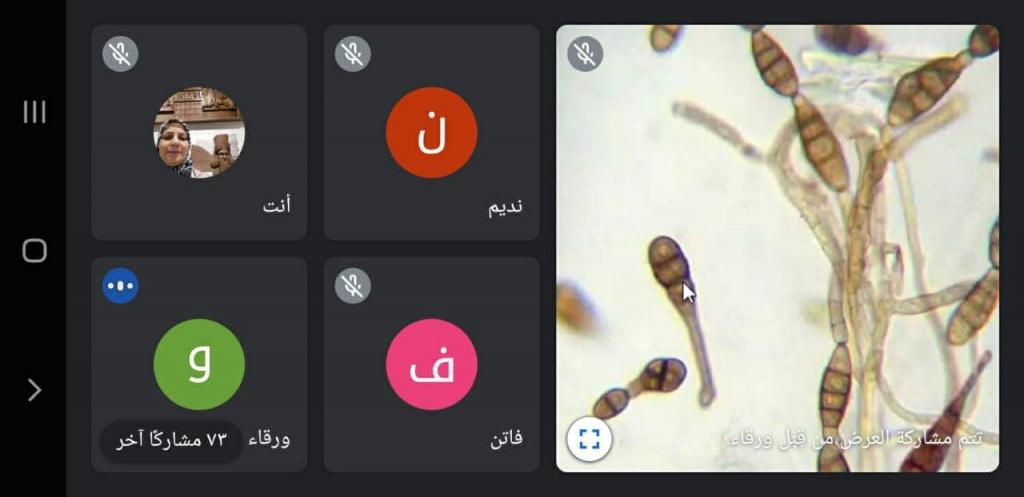This screenshot has width=1024, height=497.
Task: Tap muted mic icon on فاتن's tile
Action: pos(353,285)
